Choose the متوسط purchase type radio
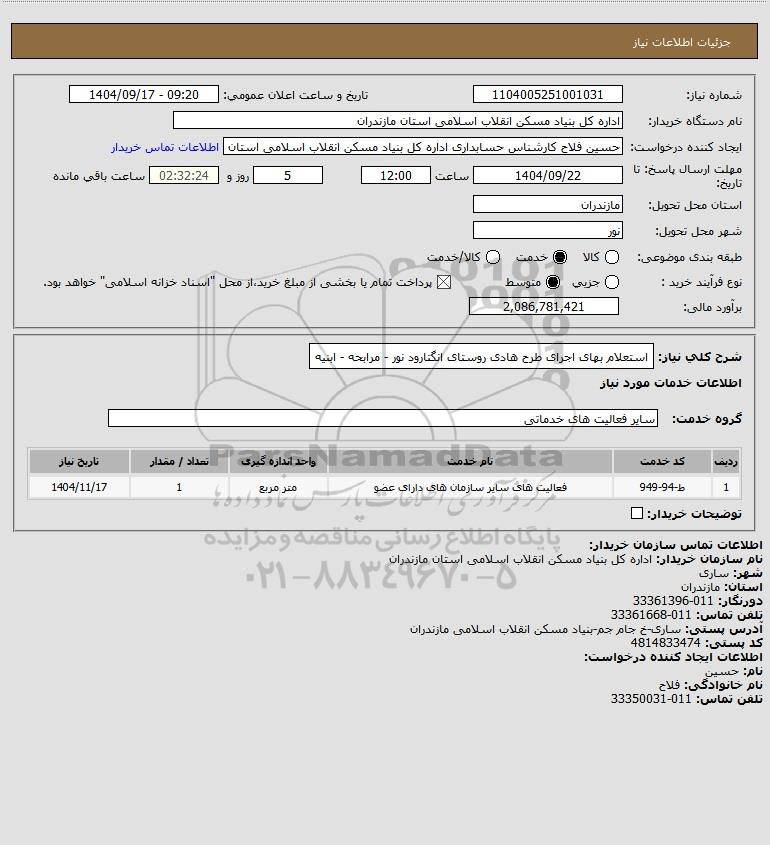This screenshot has height=845, width=770. 552,282
